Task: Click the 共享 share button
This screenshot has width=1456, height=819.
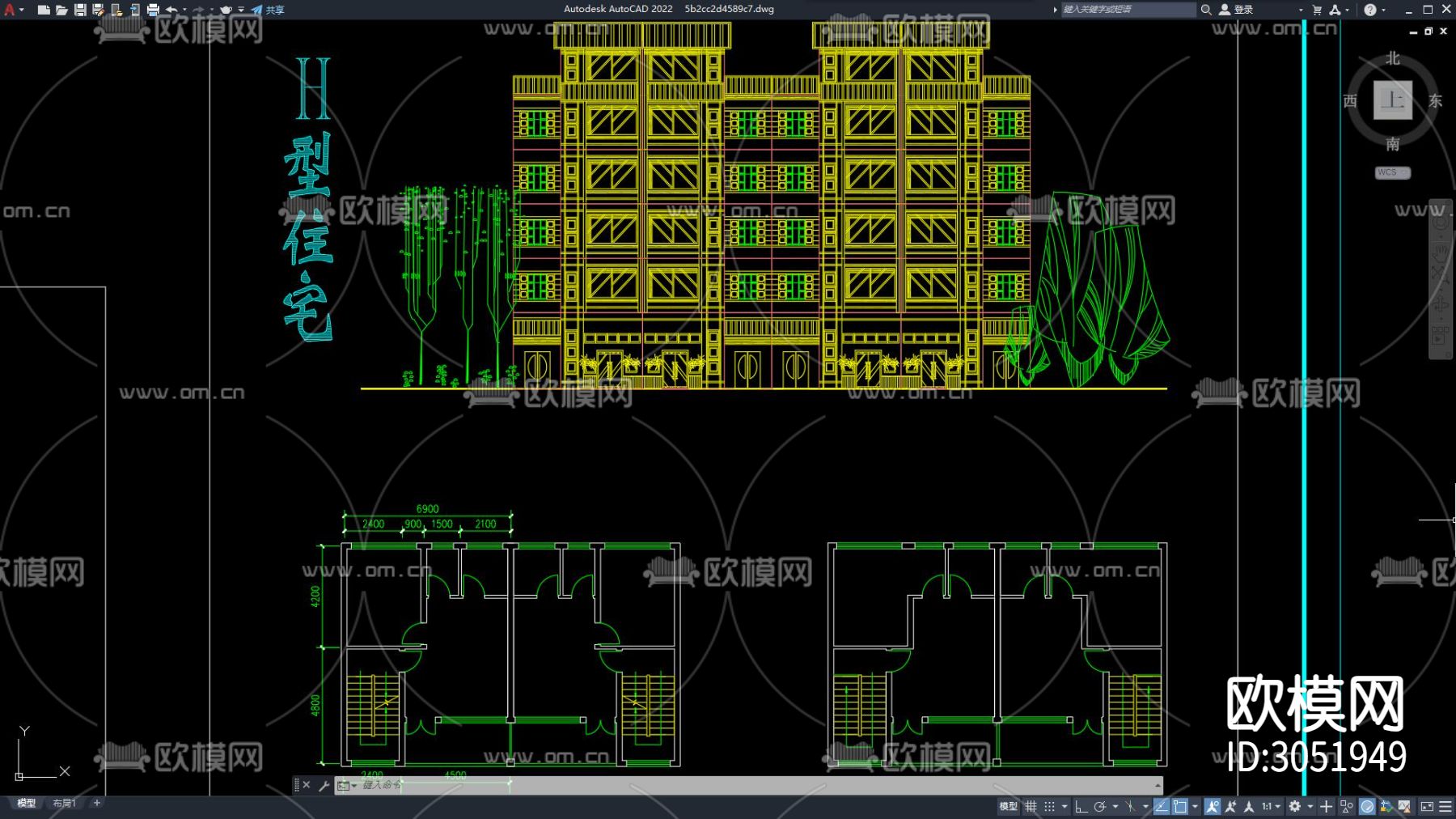Action: (269, 10)
